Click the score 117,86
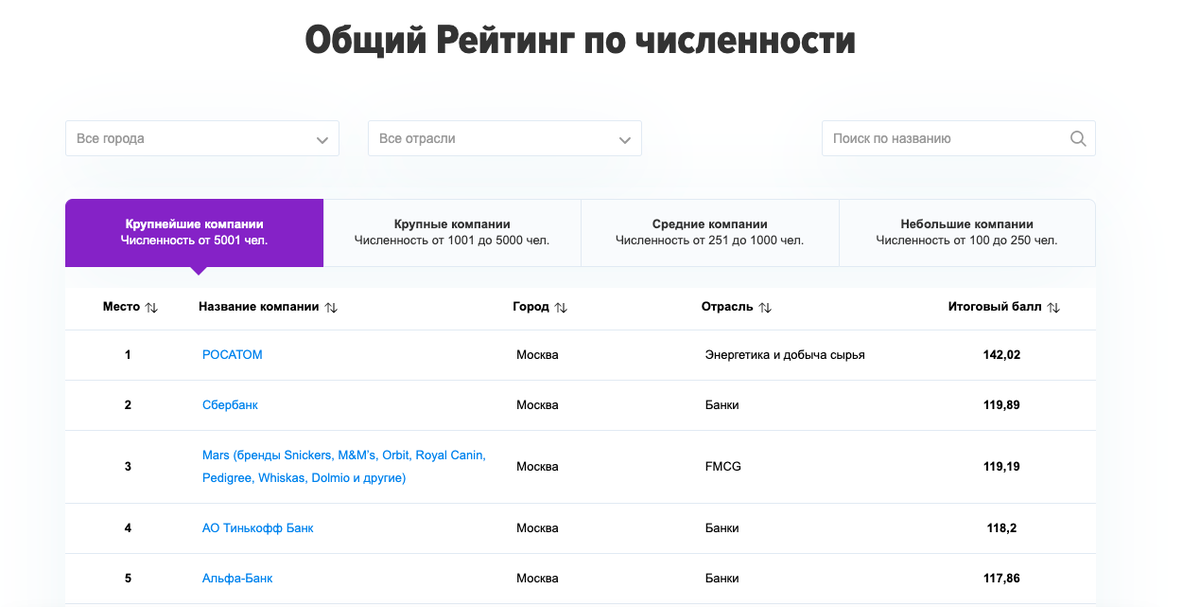The width and height of the screenshot is (1200, 607). click(x=1001, y=578)
